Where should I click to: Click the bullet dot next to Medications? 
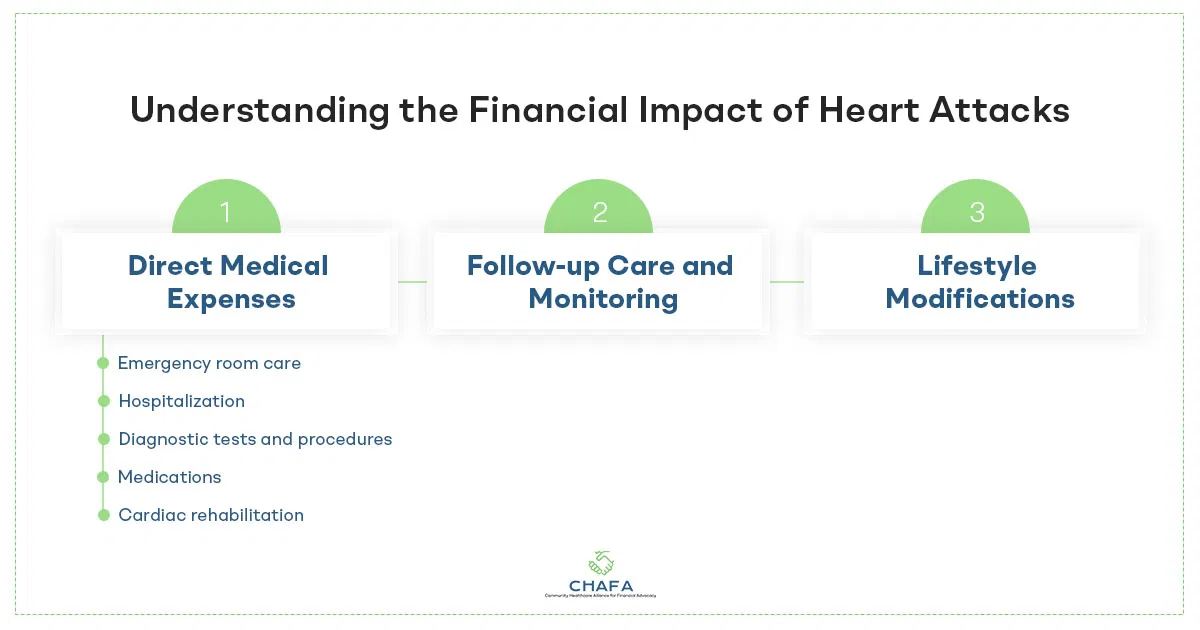point(103,478)
